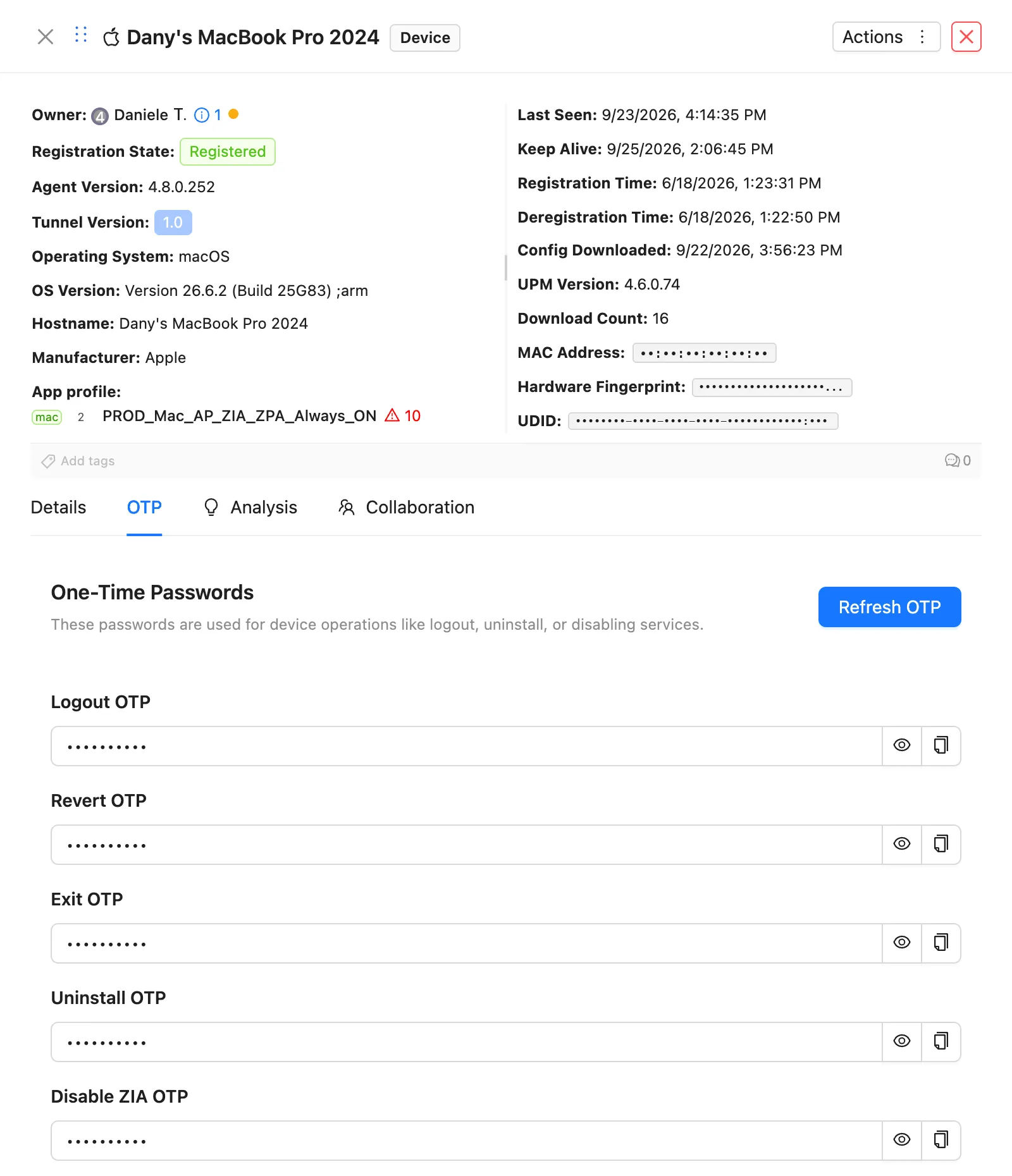Click the Logout OTP password field
1012x1176 pixels.
[467, 746]
